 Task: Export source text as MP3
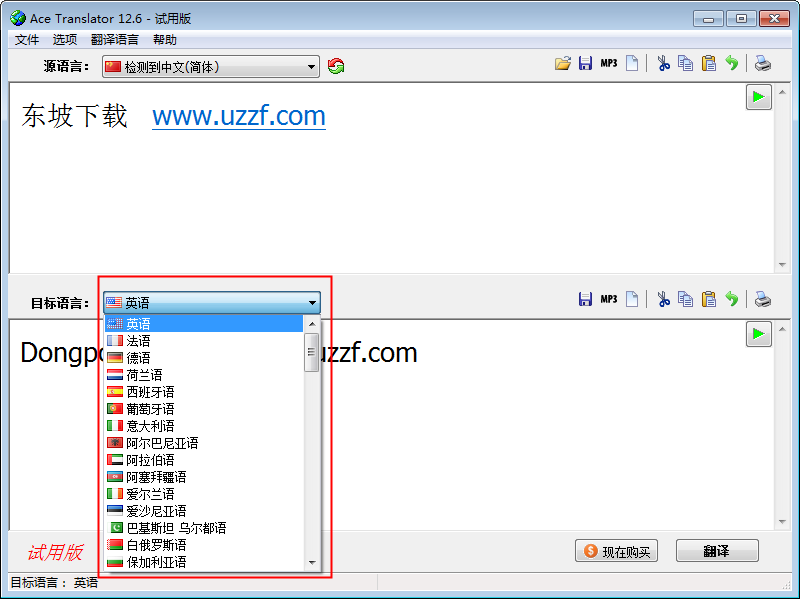pos(609,64)
